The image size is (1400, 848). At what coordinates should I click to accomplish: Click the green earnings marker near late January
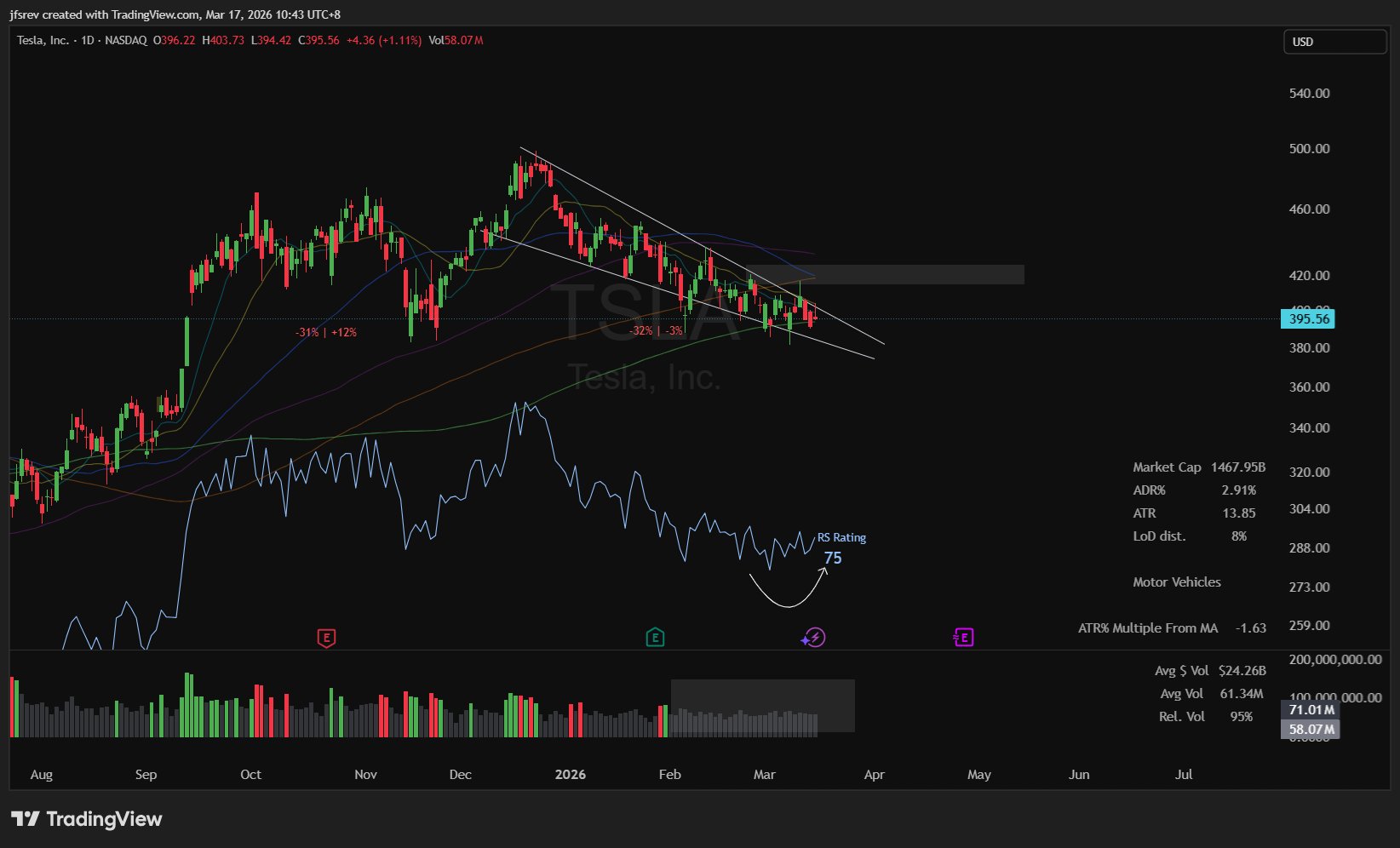point(655,638)
